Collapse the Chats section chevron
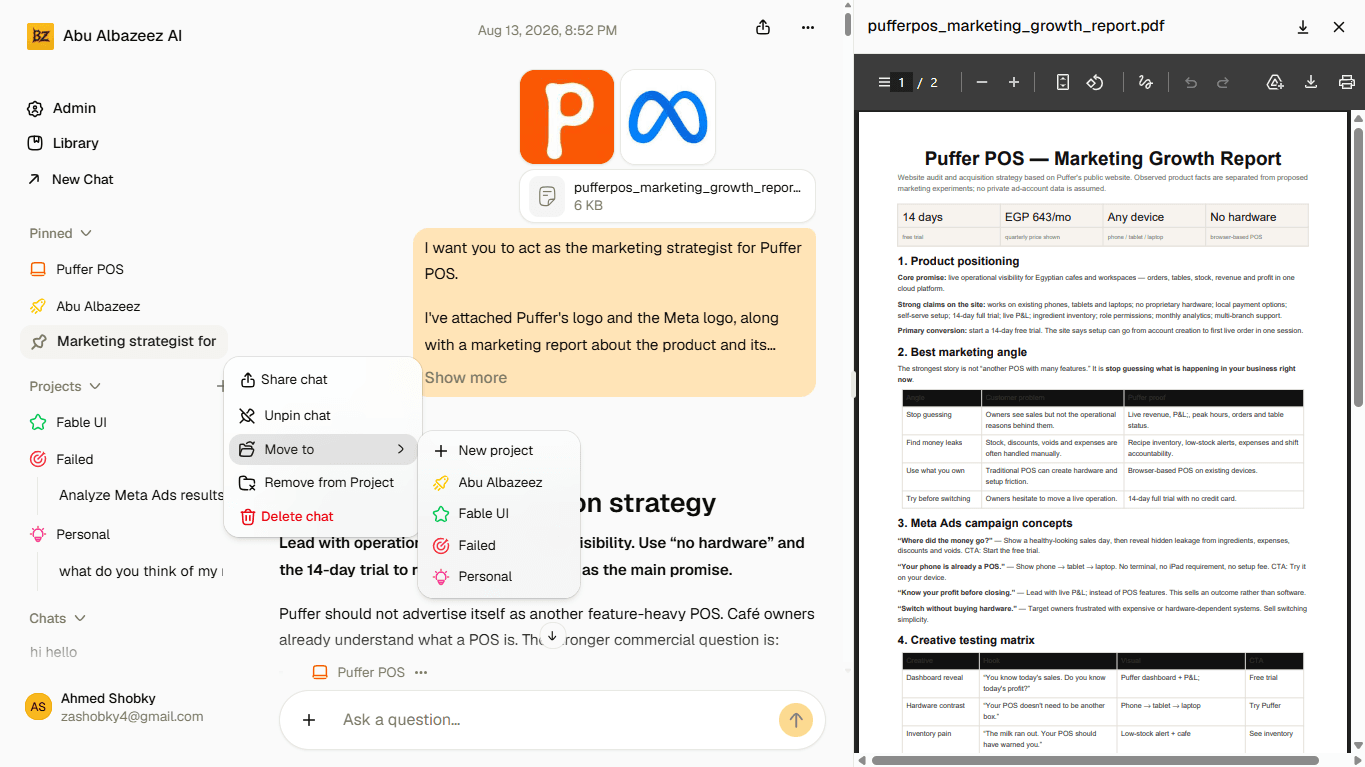The image size is (1365, 767). coord(80,618)
